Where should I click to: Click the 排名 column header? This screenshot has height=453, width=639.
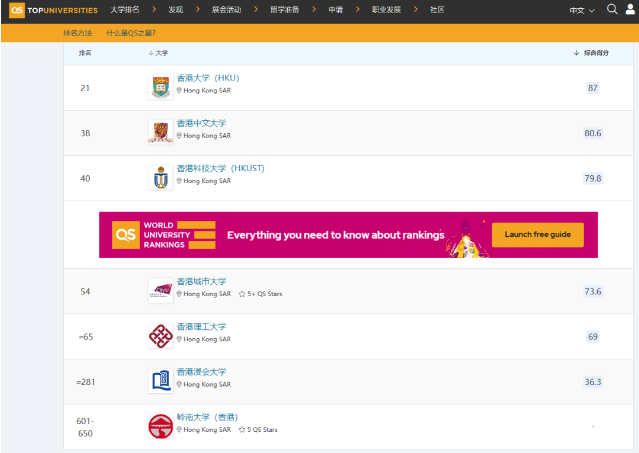85,53
